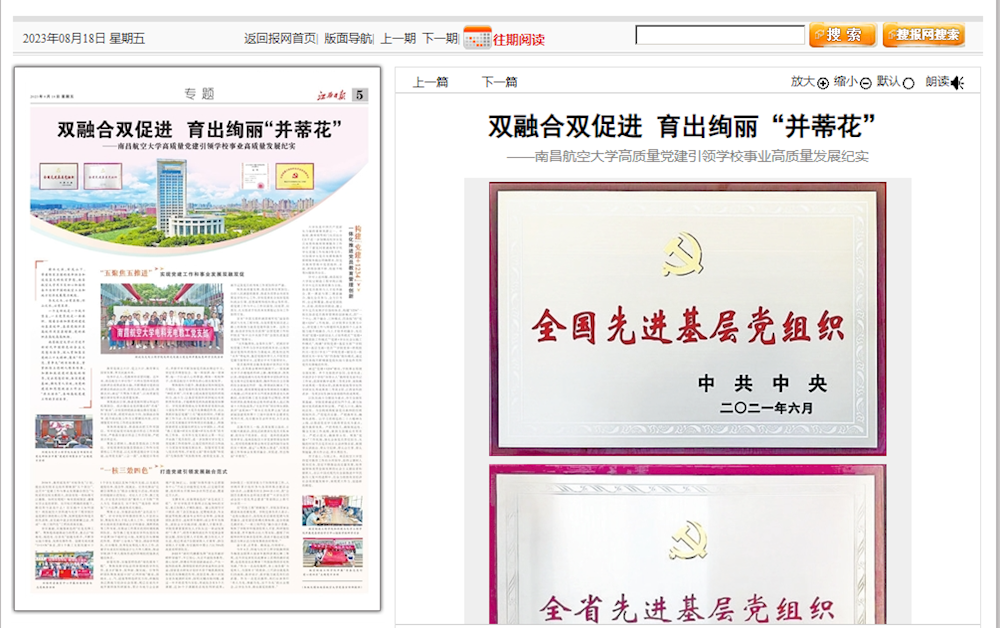Click the group photo with red banner in preview

pos(163,318)
